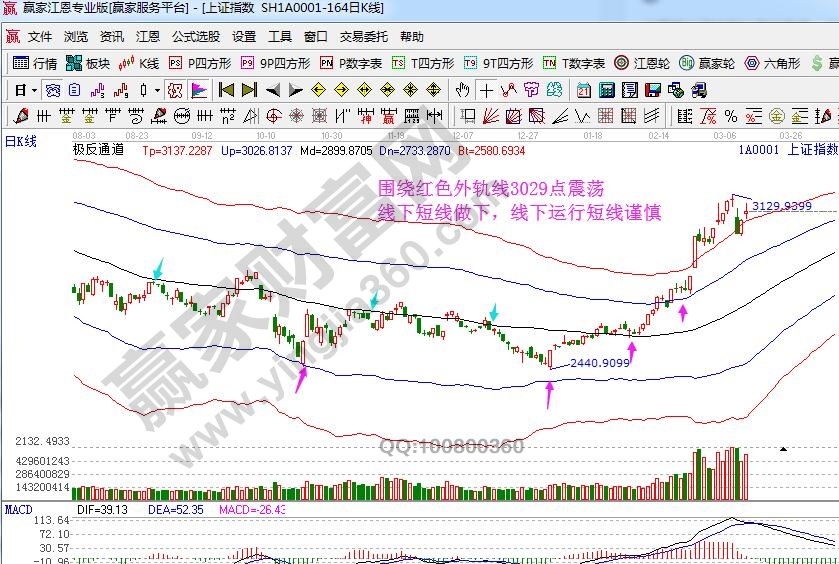Open the 江恩 menu
The height and width of the screenshot is (564, 839).
pyautogui.click(x=148, y=37)
